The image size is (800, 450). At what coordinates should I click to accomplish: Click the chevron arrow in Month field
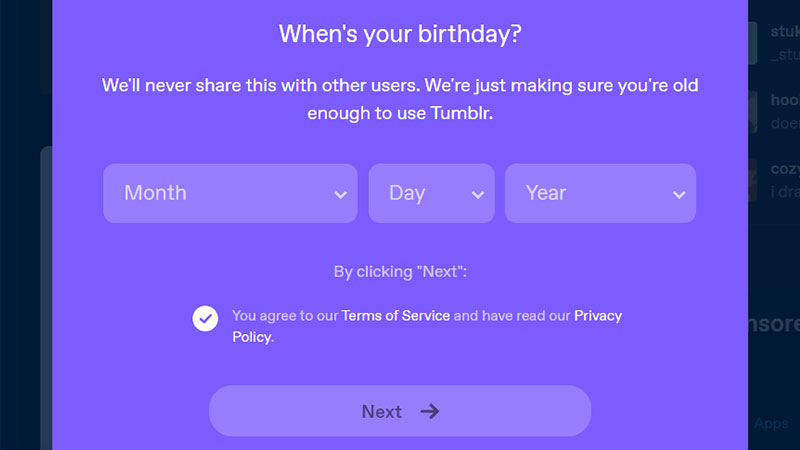click(x=340, y=194)
